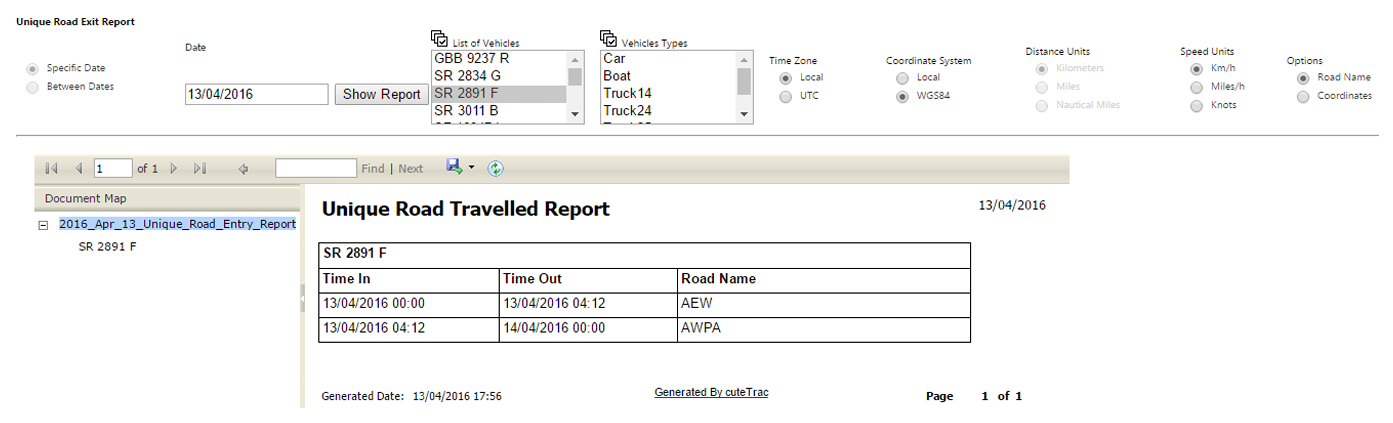
Task: Select Truck14 in Vehicles Types list
Action: [627, 93]
